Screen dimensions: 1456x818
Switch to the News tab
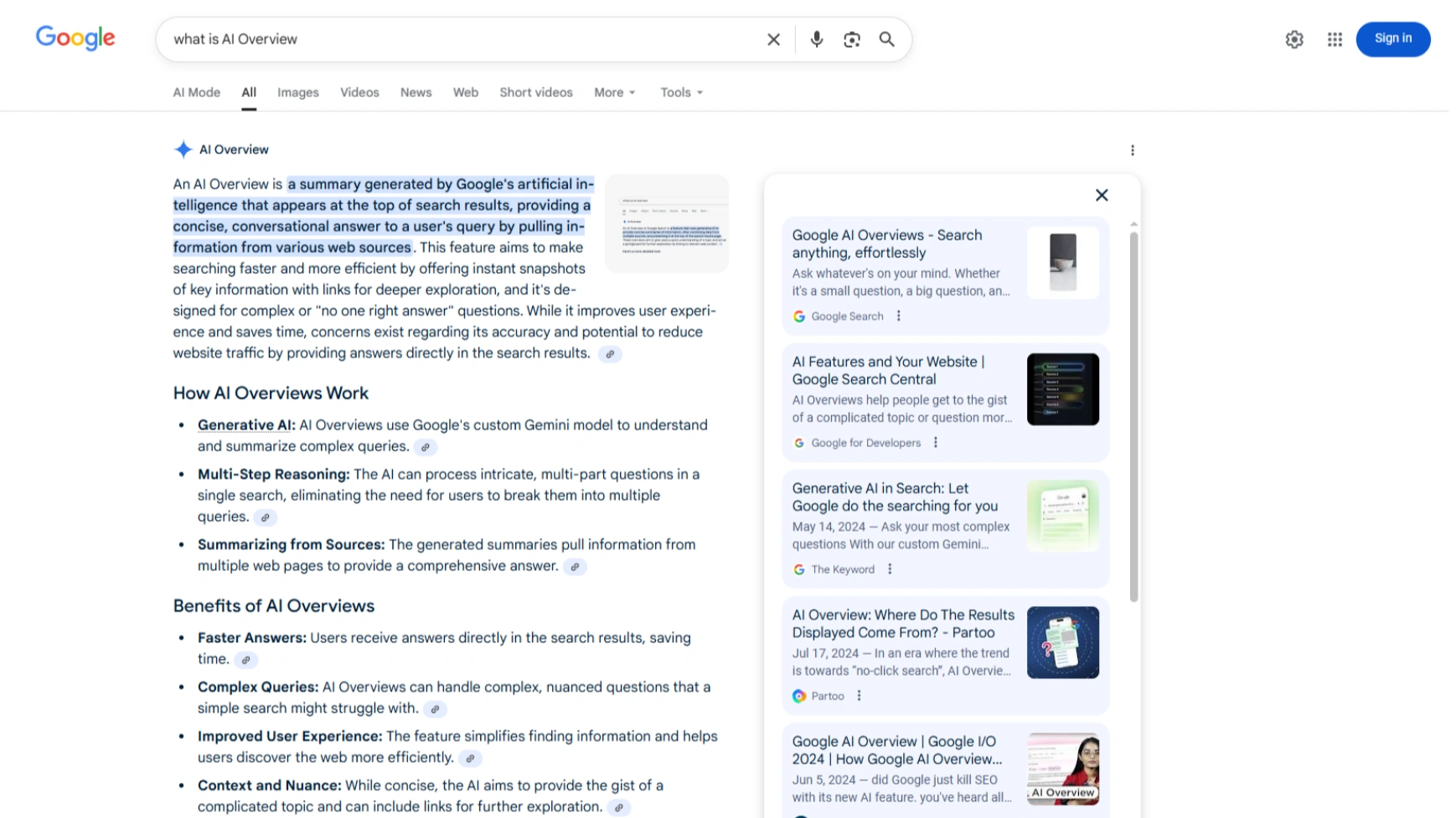click(x=416, y=92)
